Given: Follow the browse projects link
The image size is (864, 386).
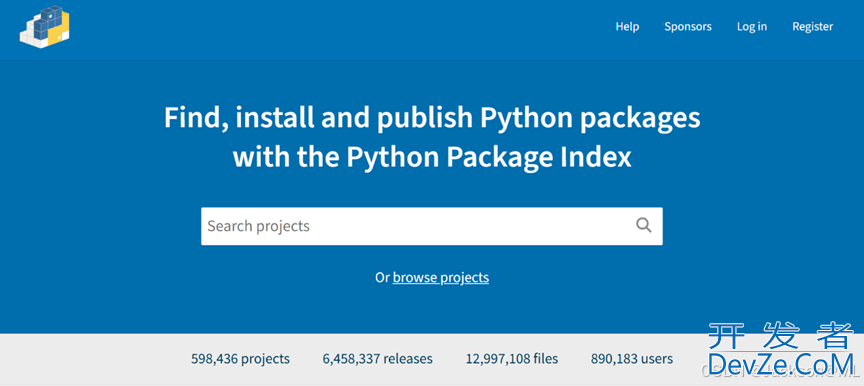Looking at the screenshot, I should (441, 278).
